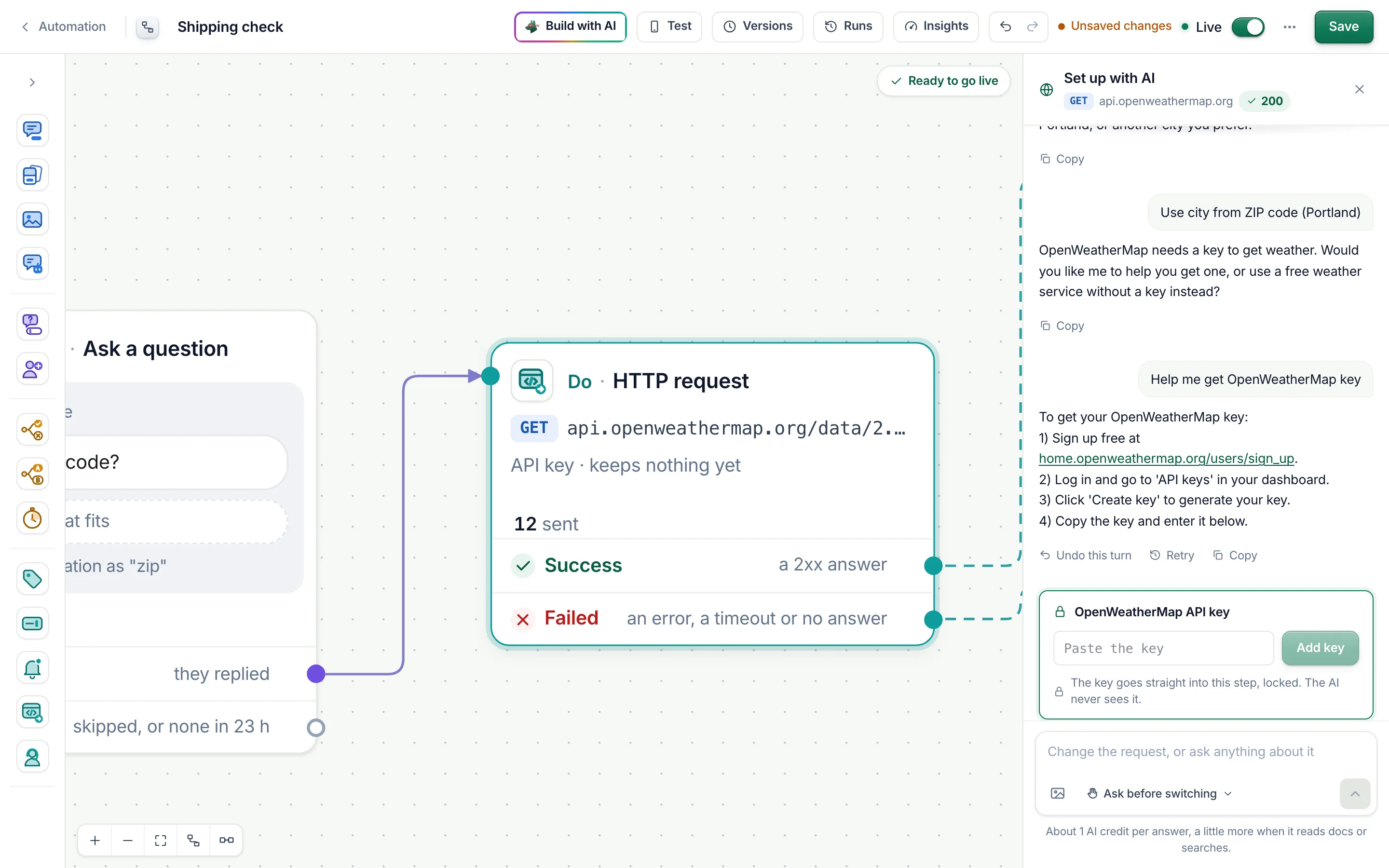
Task: Select the notification bell block icon
Action: [32, 668]
